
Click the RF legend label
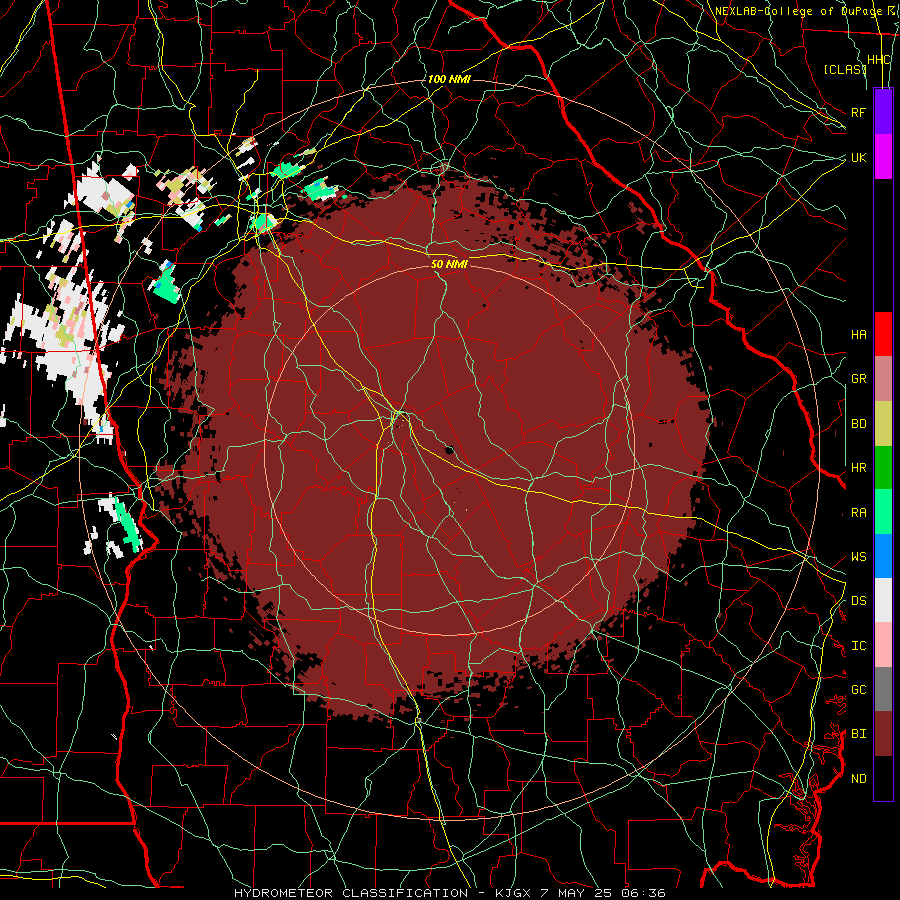[x=859, y=112]
